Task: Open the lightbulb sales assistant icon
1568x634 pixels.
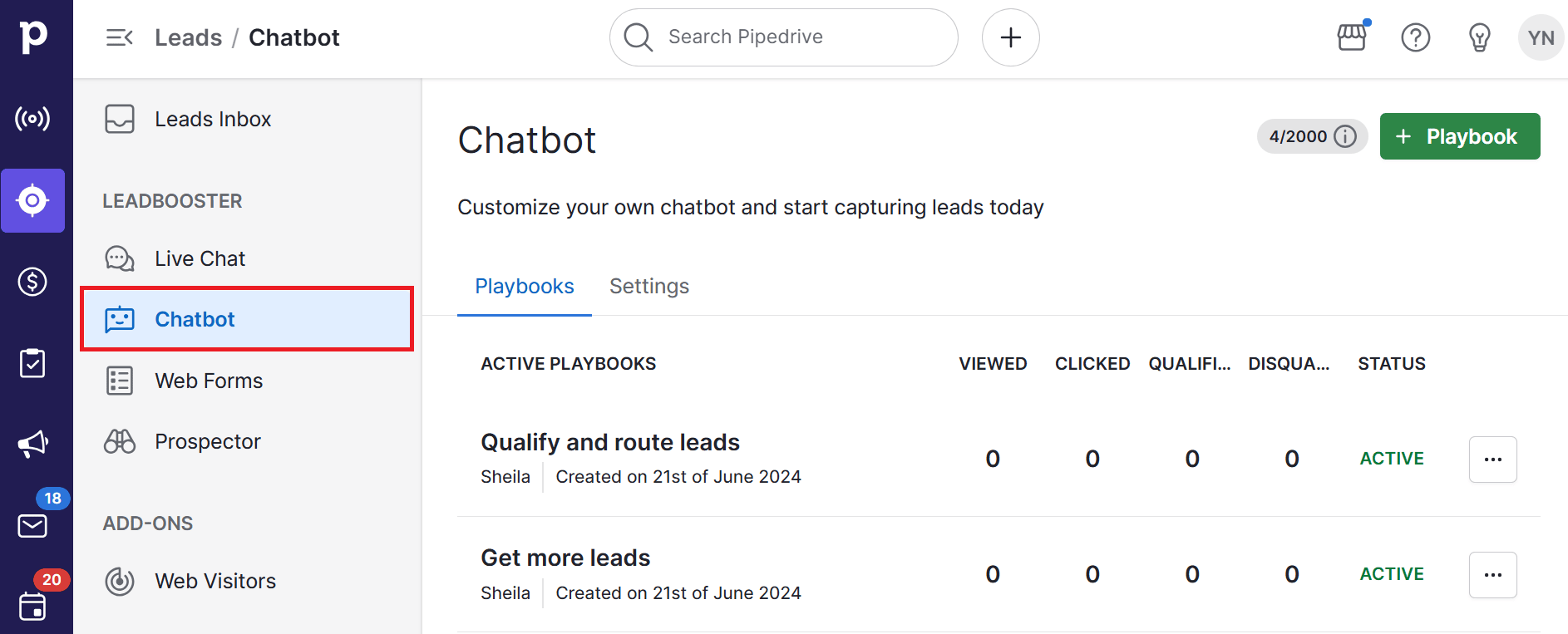Action: point(1479,37)
